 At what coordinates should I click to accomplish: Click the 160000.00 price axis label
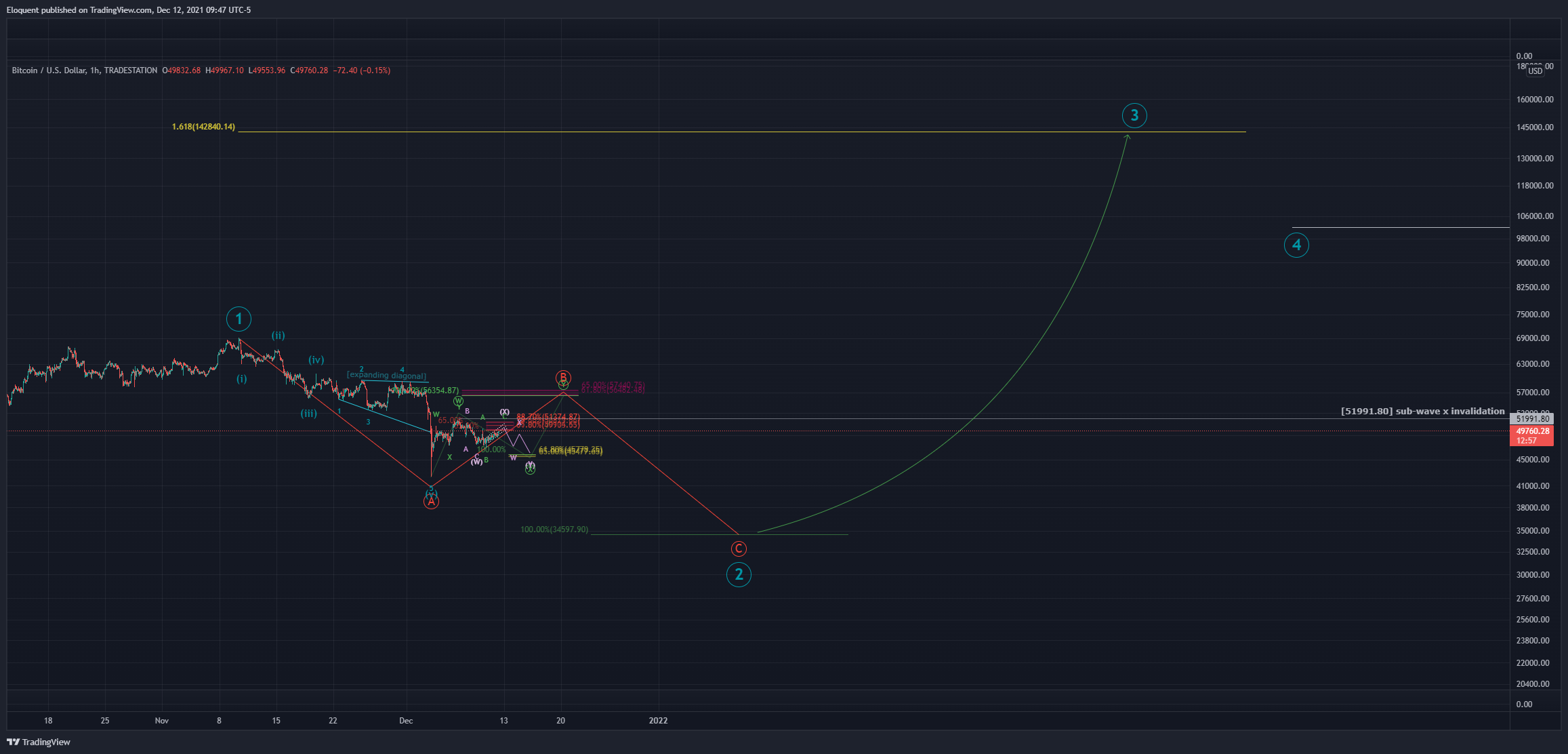tap(1535, 100)
